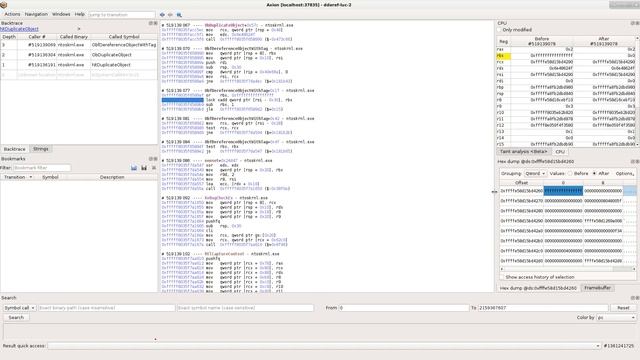
Task: Click the back navigation arrow in toolbar
Action: coord(162,15)
